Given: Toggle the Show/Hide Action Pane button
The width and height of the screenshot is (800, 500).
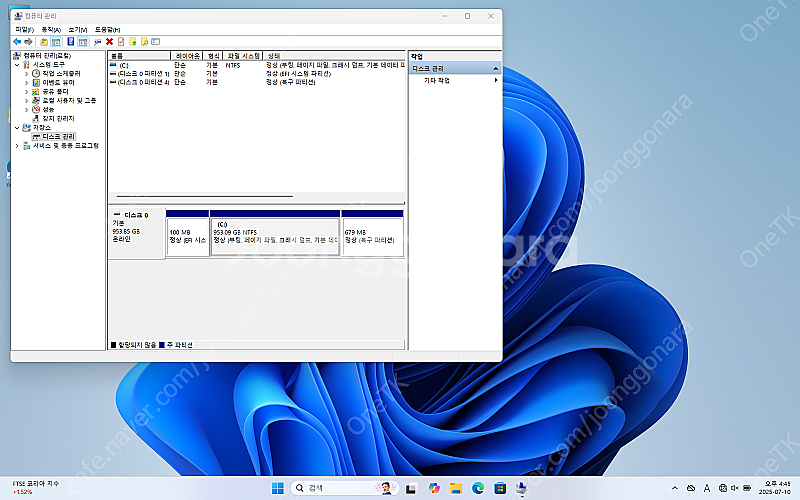Looking at the screenshot, I should click(83, 42).
